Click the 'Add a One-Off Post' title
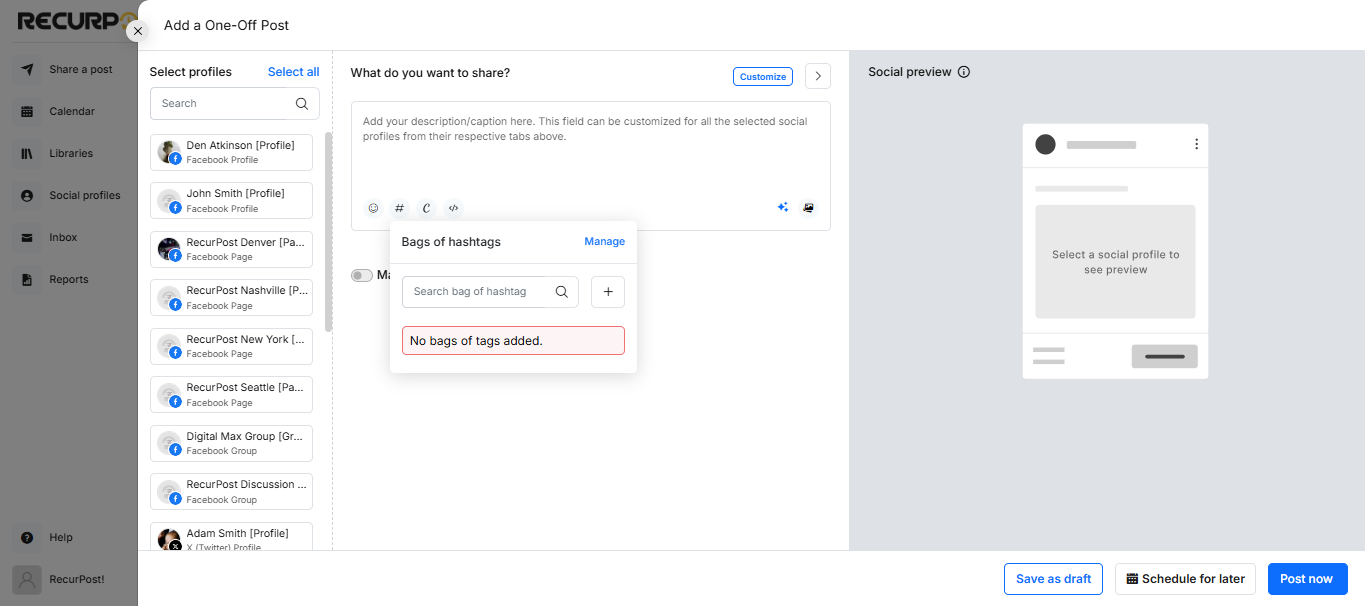Image resolution: width=1365 pixels, height=606 pixels. [x=227, y=25]
